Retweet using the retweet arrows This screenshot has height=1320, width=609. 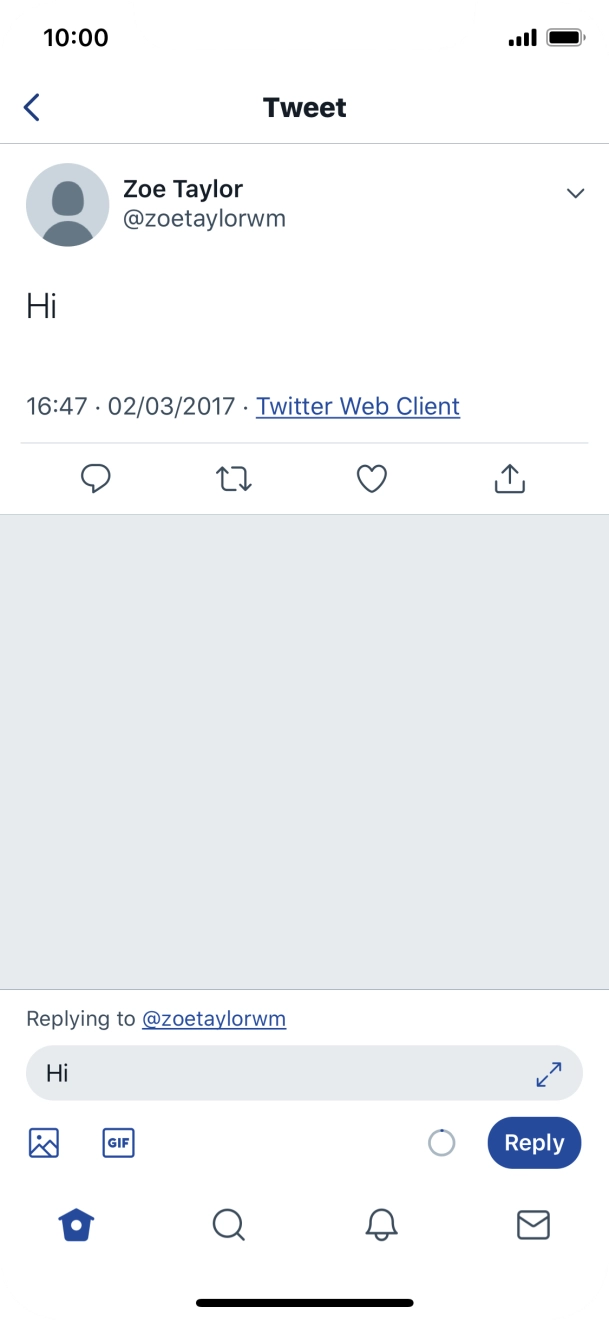coord(233,479)
